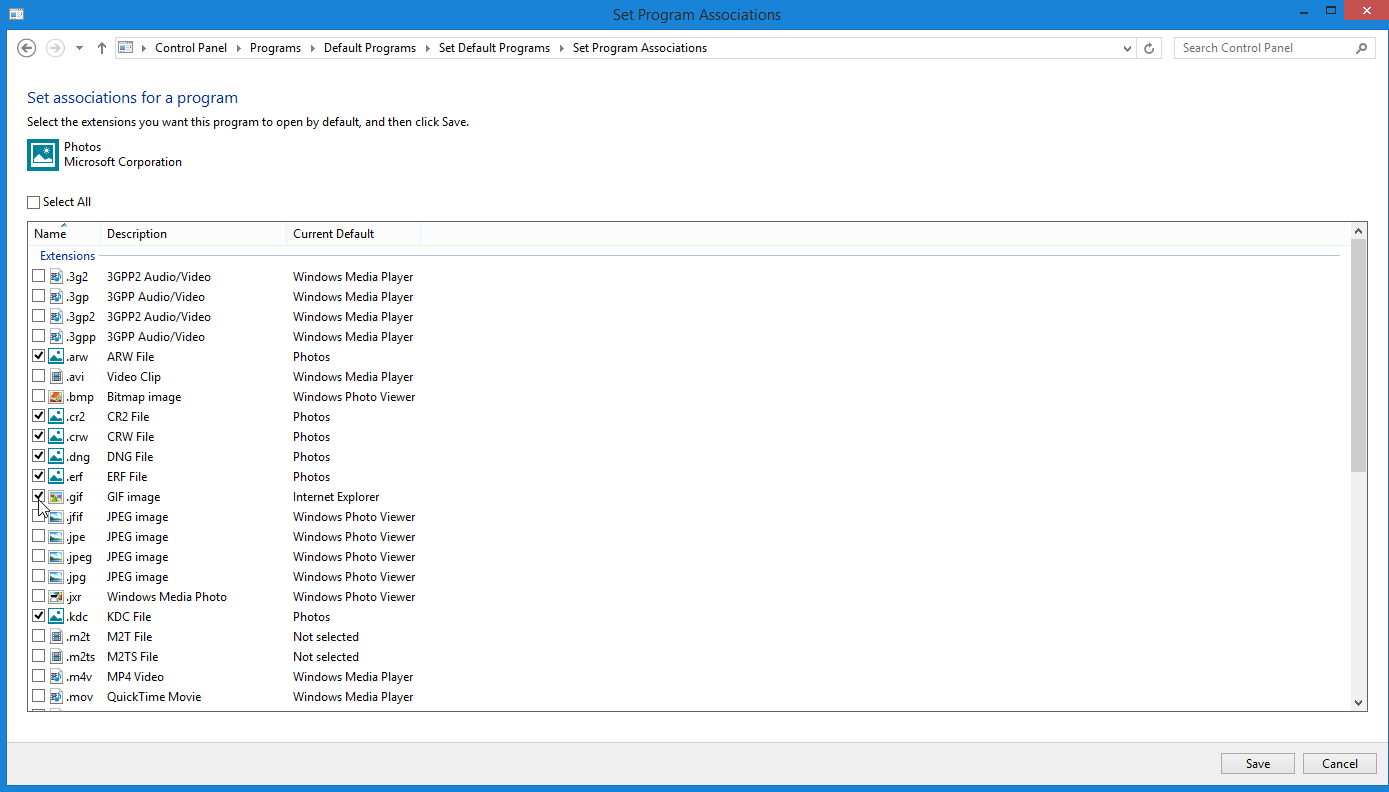
Task: Click the .jpeg file icon
Action: click(56, 557)
